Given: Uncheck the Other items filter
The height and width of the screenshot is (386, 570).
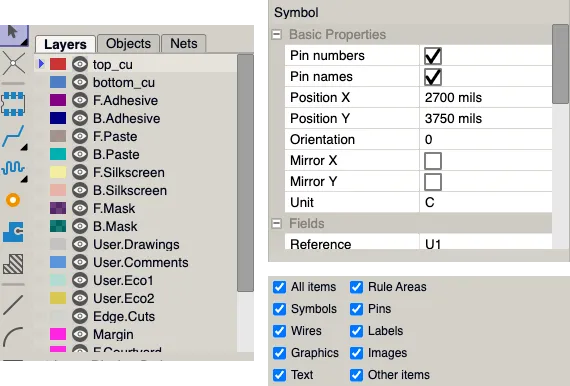Looking at the screenshot, I should pos(356,375).
